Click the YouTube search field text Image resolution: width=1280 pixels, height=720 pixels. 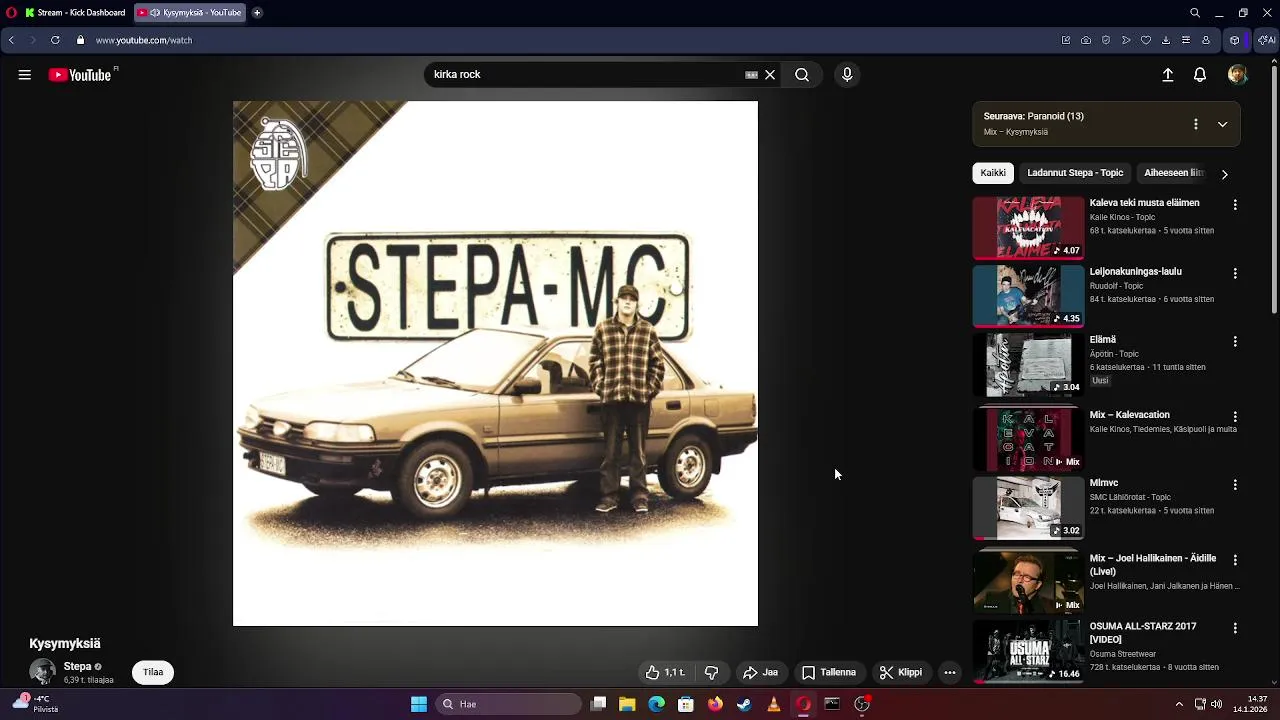[x=457, y=75]
